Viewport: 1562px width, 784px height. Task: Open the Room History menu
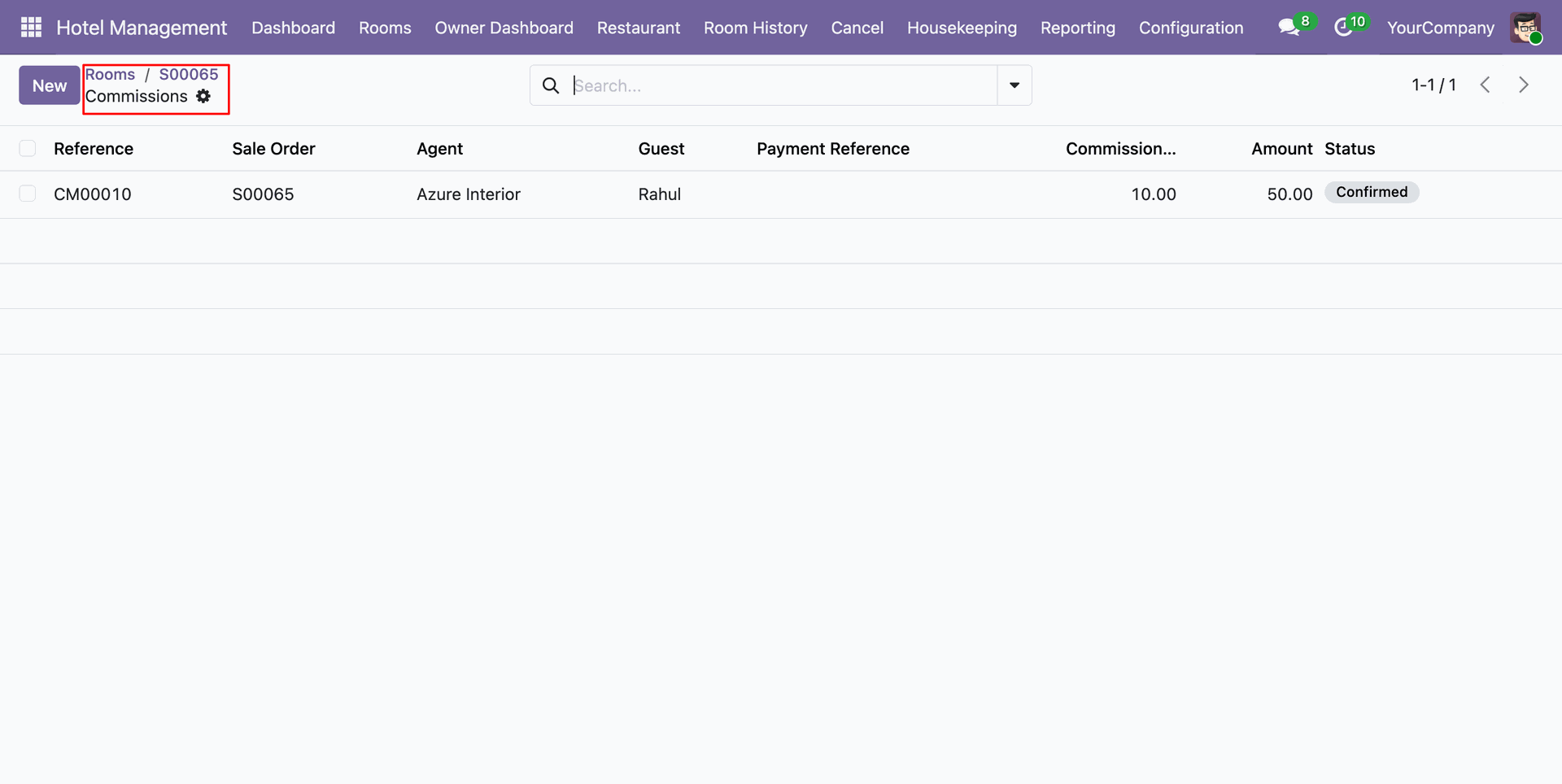click(x=756, y=28)
